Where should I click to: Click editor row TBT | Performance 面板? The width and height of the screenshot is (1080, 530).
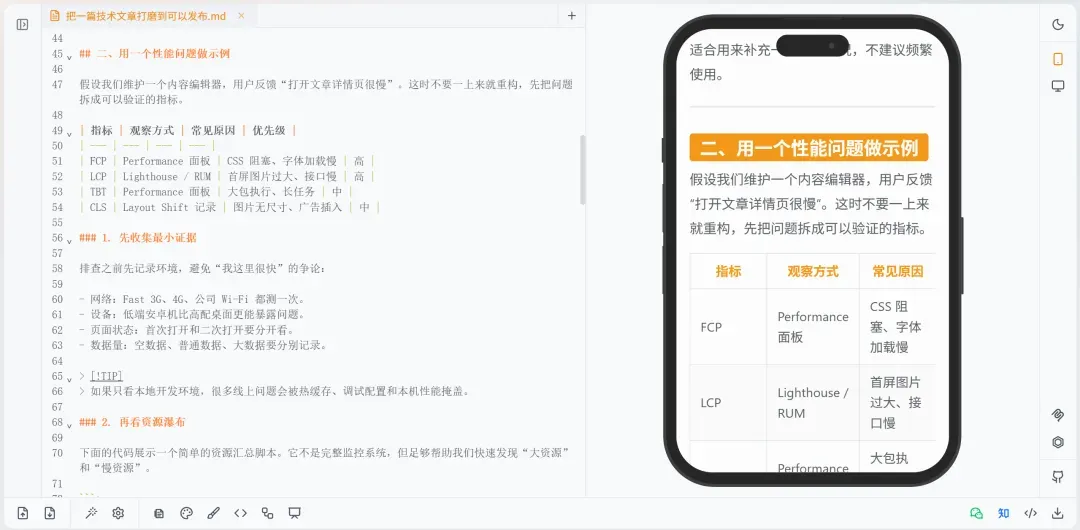point(216,192)
